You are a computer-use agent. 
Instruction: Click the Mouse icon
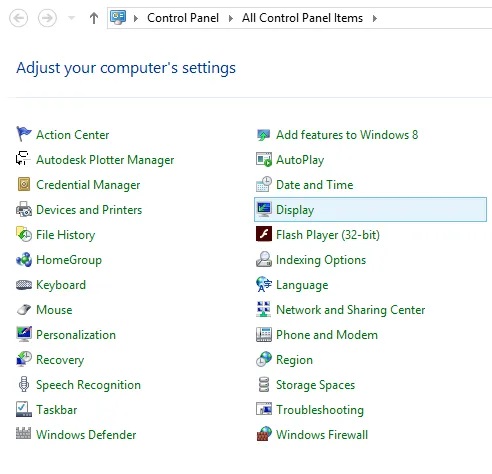coord(24,309)
